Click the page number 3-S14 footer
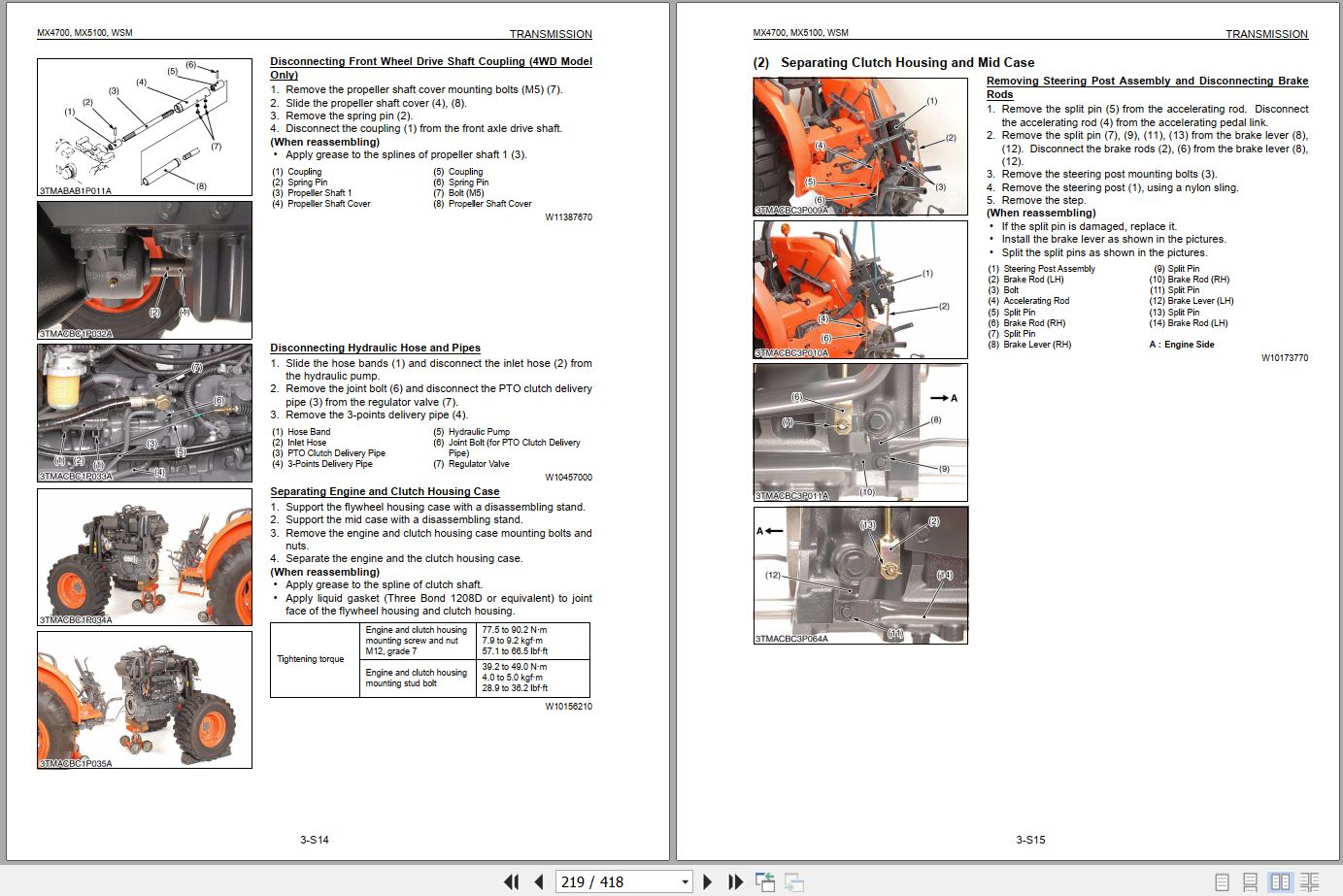The width and height of the screenshot is (1343, 896). [x=315, y=840]
